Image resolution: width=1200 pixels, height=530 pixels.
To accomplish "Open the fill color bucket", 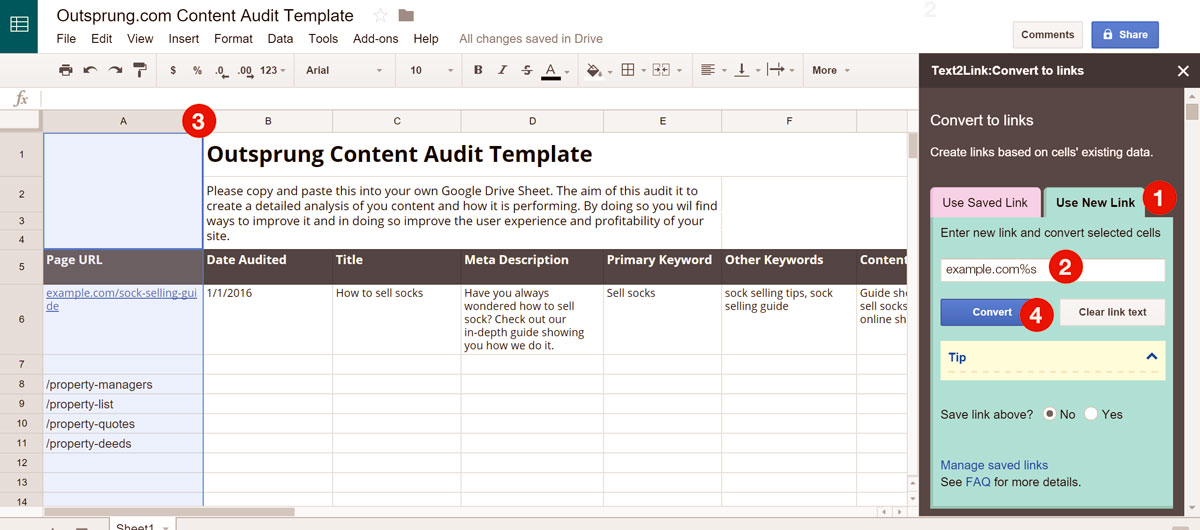I will tap(593, 70).
